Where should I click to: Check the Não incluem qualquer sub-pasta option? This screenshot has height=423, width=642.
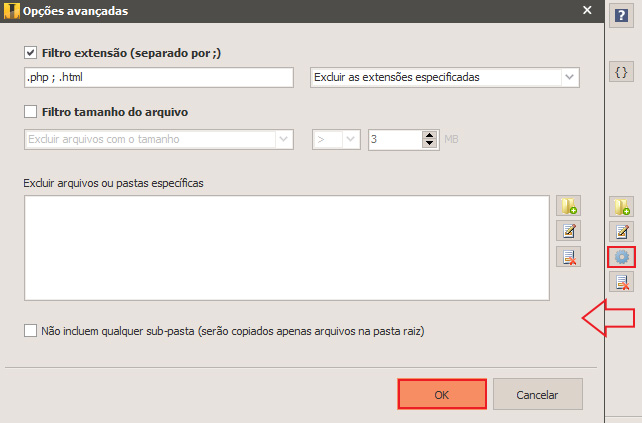[x=30, y=330]
